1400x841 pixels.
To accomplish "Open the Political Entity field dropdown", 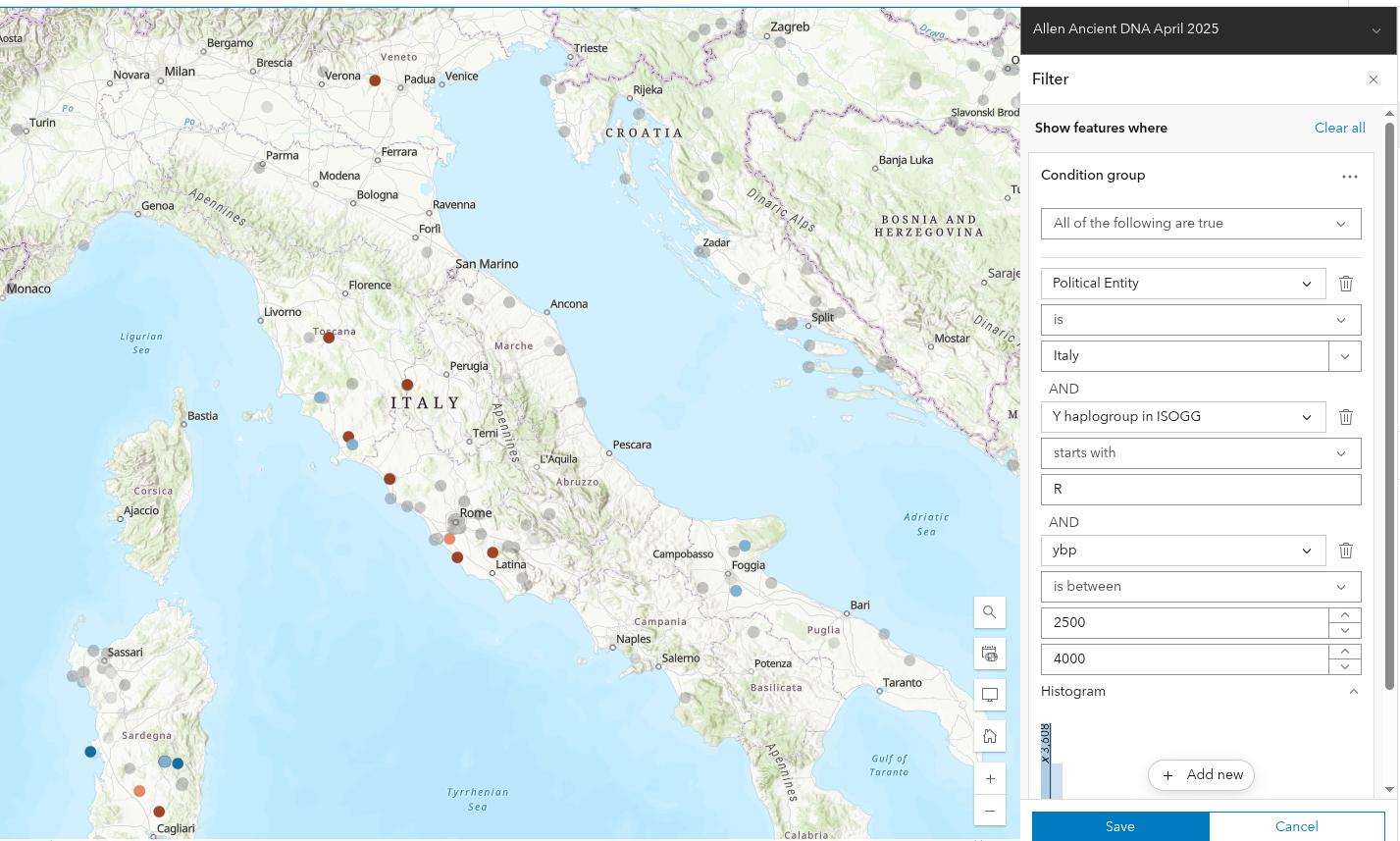I will coord(1183,284).
